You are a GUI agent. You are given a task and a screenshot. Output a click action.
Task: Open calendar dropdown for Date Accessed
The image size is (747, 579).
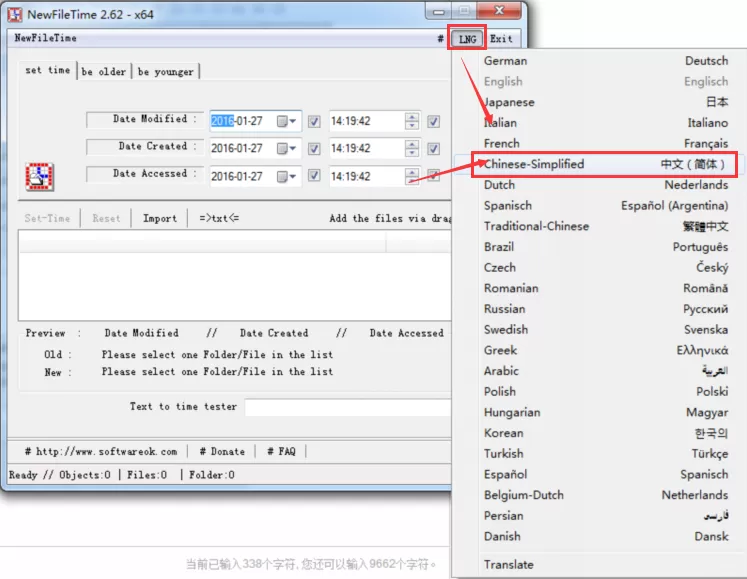pos(287,177)
